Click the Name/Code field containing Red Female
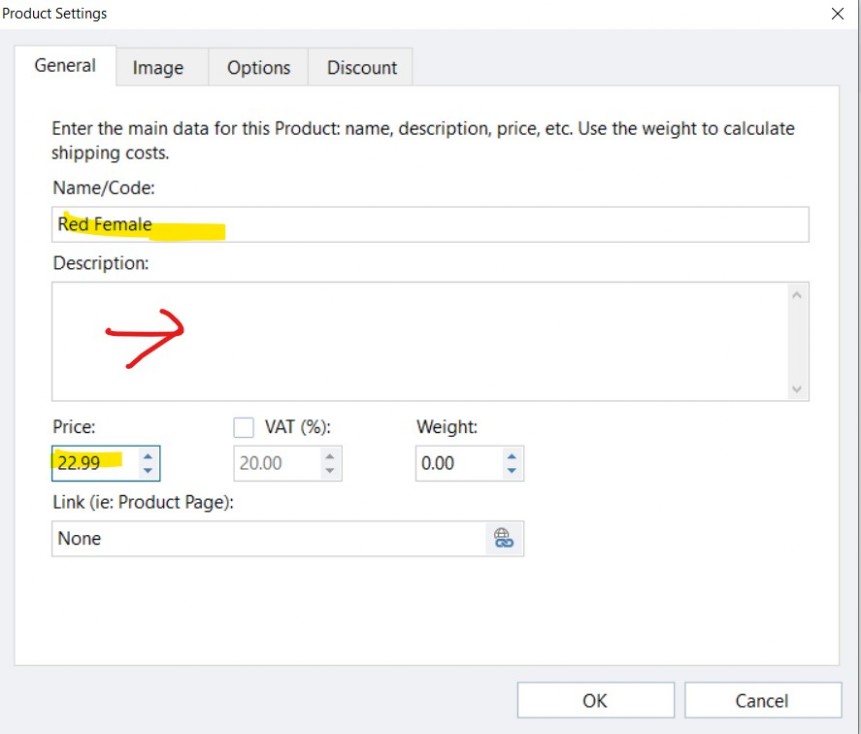Viewport: 861px width, 734px height. [x=430, y=225]
